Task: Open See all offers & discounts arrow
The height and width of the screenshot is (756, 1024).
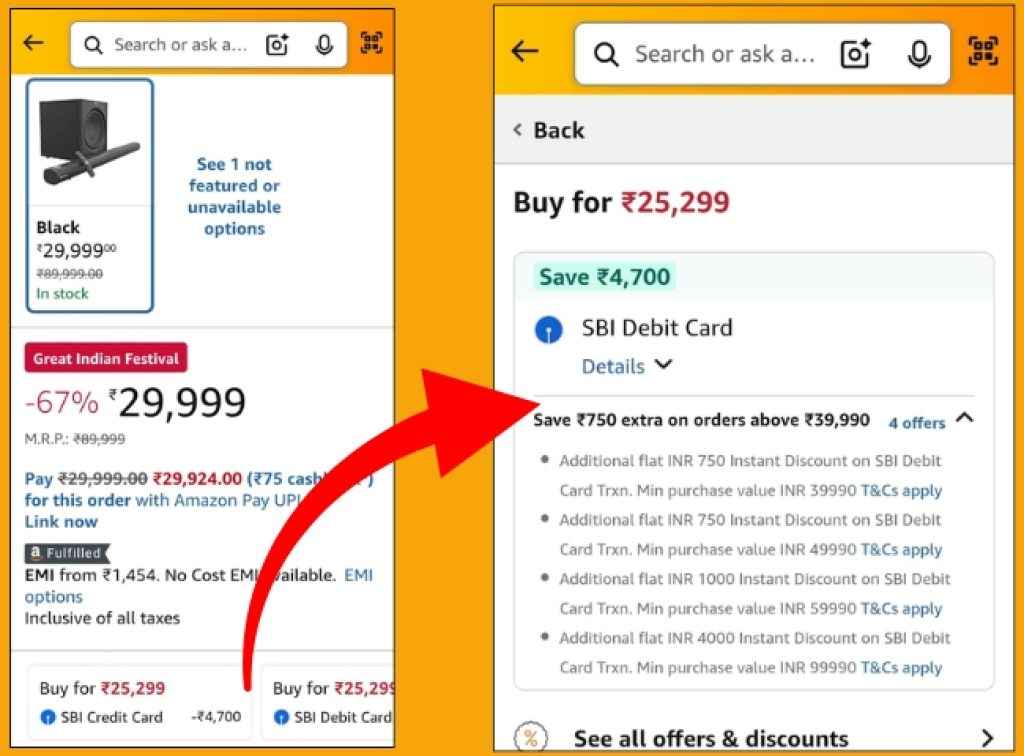Action: (x=987, y=738)
